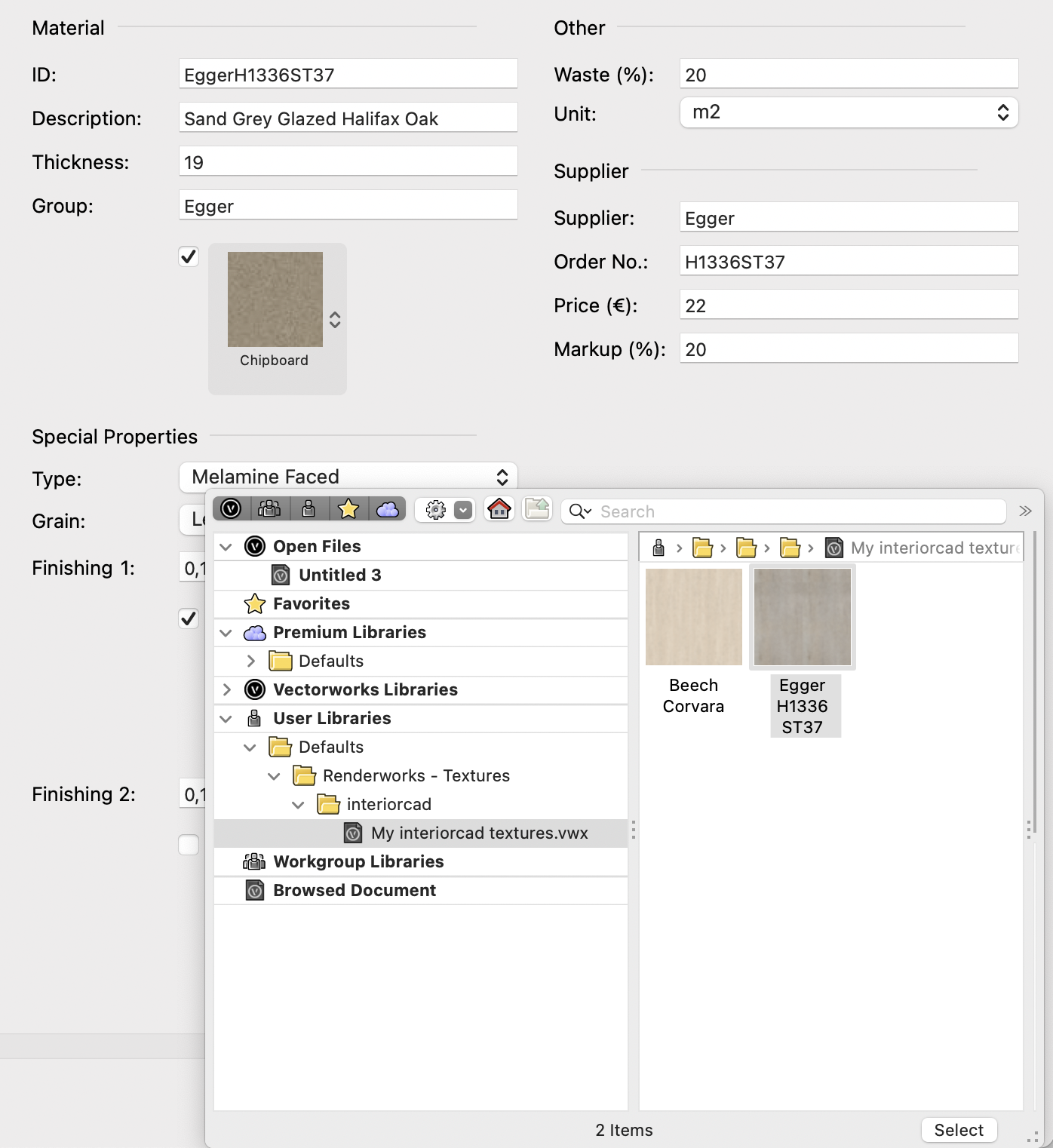
Task: Click the Waste (%) input field
Action: click(849, 74)
